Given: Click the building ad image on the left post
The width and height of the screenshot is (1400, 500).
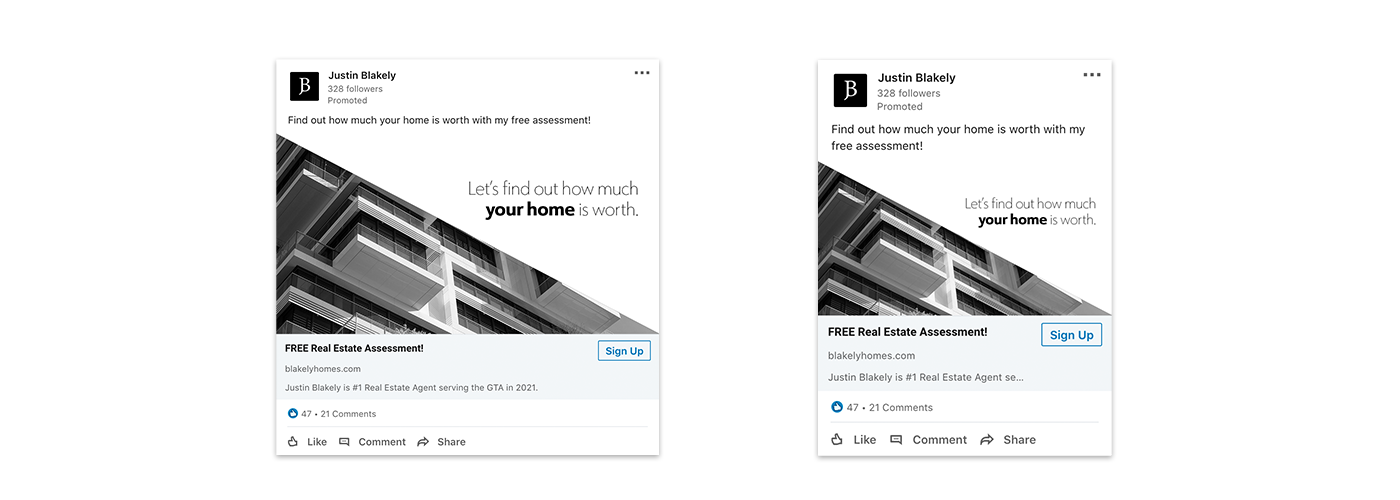Looking at the screenshot, I should click(x=467, y=235).
